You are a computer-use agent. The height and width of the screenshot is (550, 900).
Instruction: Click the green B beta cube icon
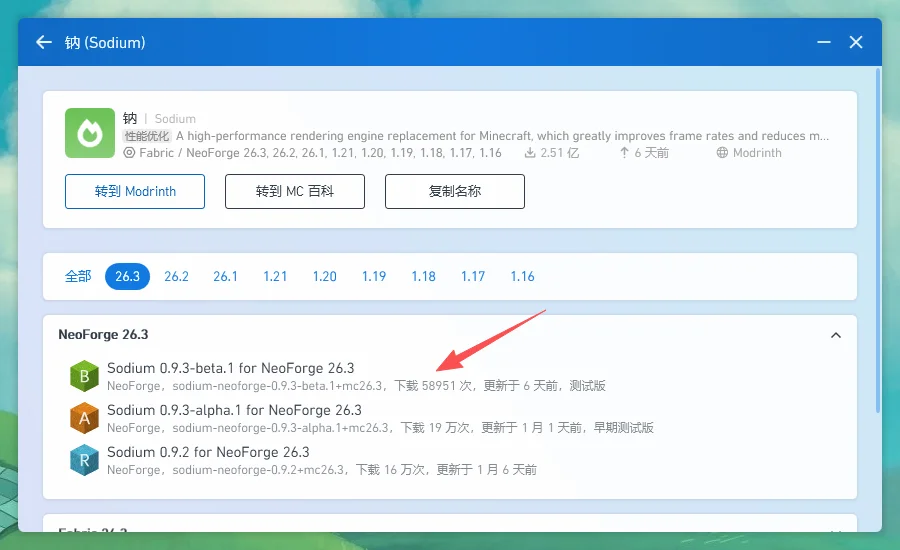click(84, 376)
